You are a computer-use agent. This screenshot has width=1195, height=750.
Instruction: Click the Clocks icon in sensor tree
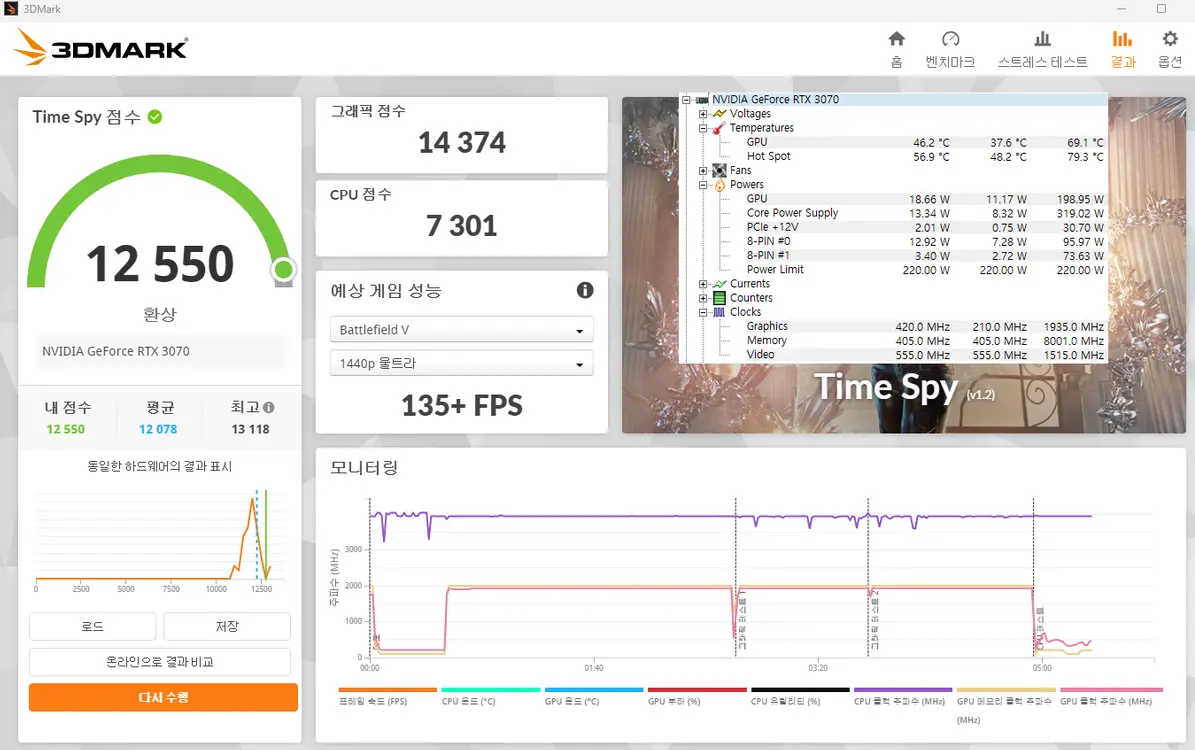click(x=719, y=312)
